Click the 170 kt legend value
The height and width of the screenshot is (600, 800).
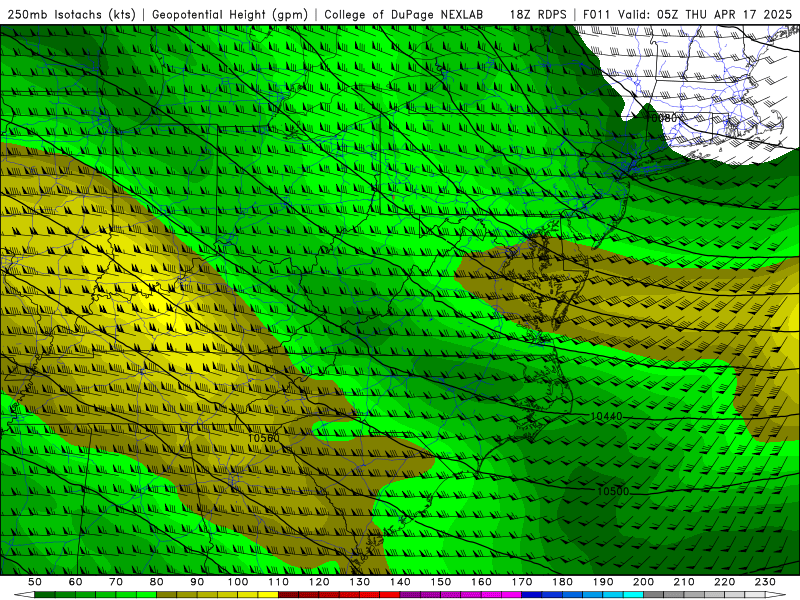coord(522,582)
